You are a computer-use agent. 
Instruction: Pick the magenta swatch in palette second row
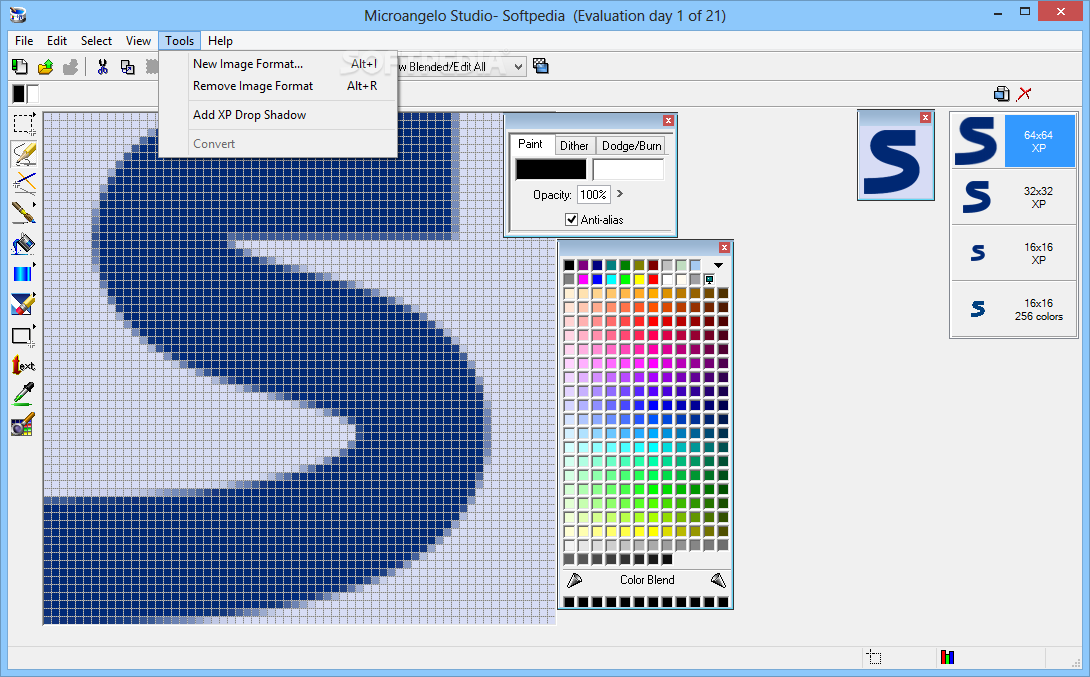pos(583,279)
